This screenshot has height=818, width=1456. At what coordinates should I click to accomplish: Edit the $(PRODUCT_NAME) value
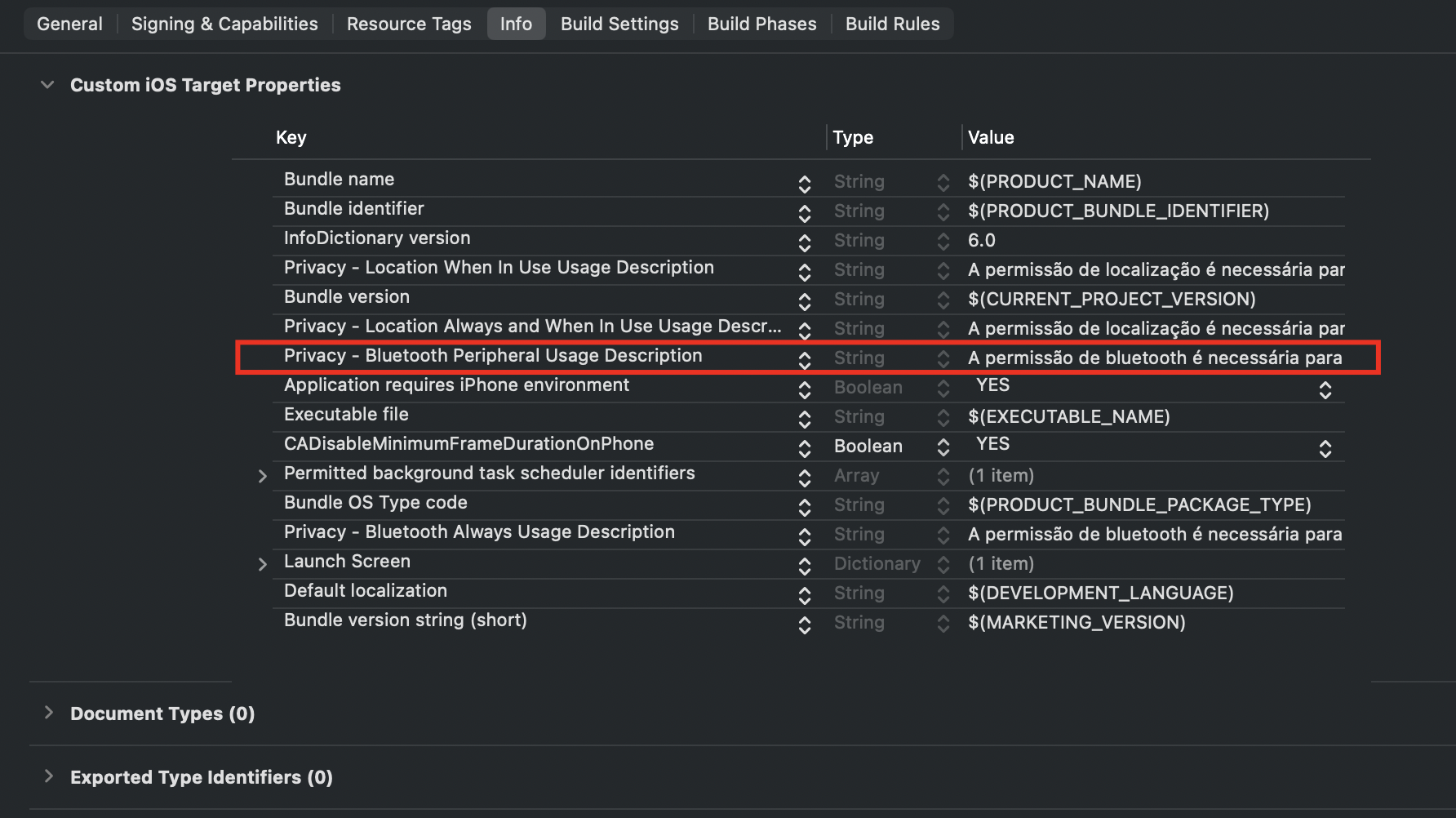tap(1054, 182)
